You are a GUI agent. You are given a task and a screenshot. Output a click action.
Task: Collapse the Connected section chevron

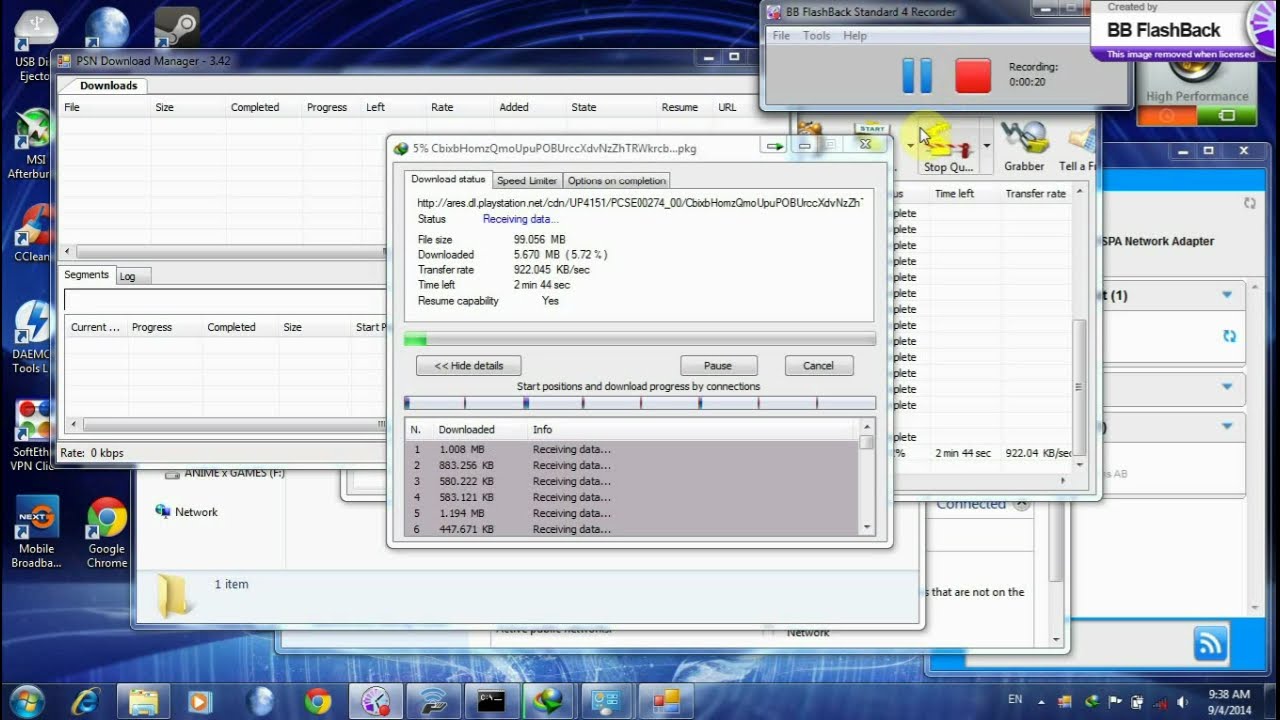[1021, 504]
